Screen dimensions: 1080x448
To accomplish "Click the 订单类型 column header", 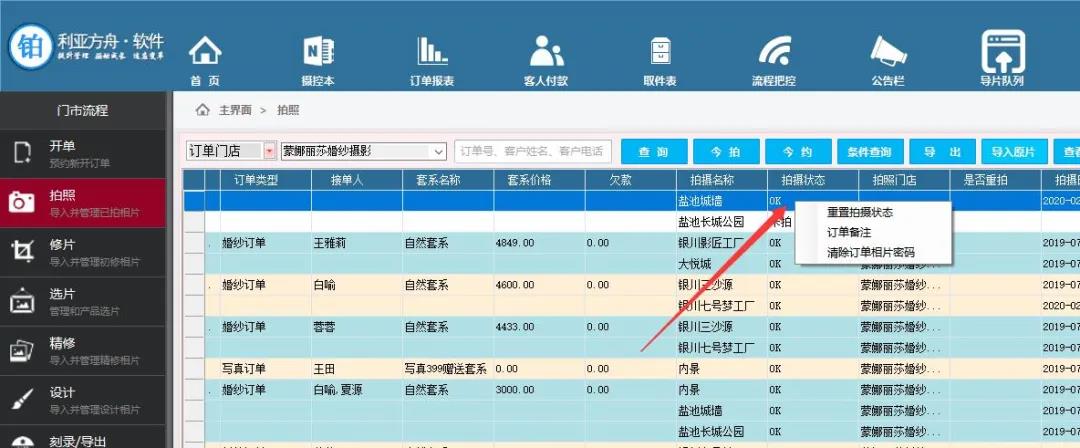I will pos(265,181).
